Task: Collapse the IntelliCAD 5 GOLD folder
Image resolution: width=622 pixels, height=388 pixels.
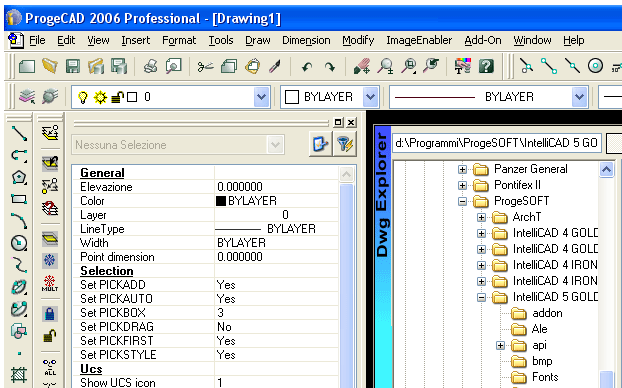Action: (x=481, y=298)
